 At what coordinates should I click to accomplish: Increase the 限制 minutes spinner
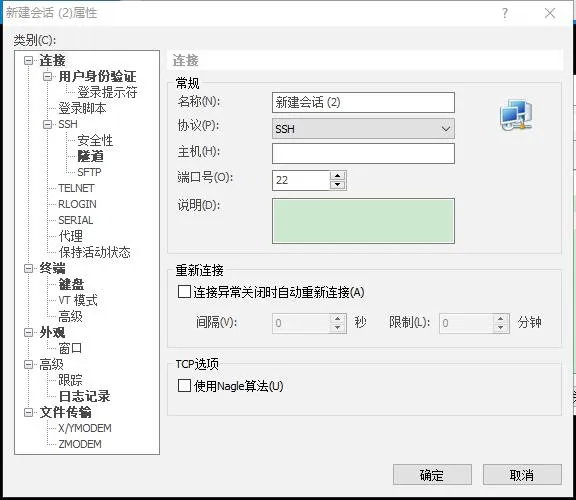[501, 319]
